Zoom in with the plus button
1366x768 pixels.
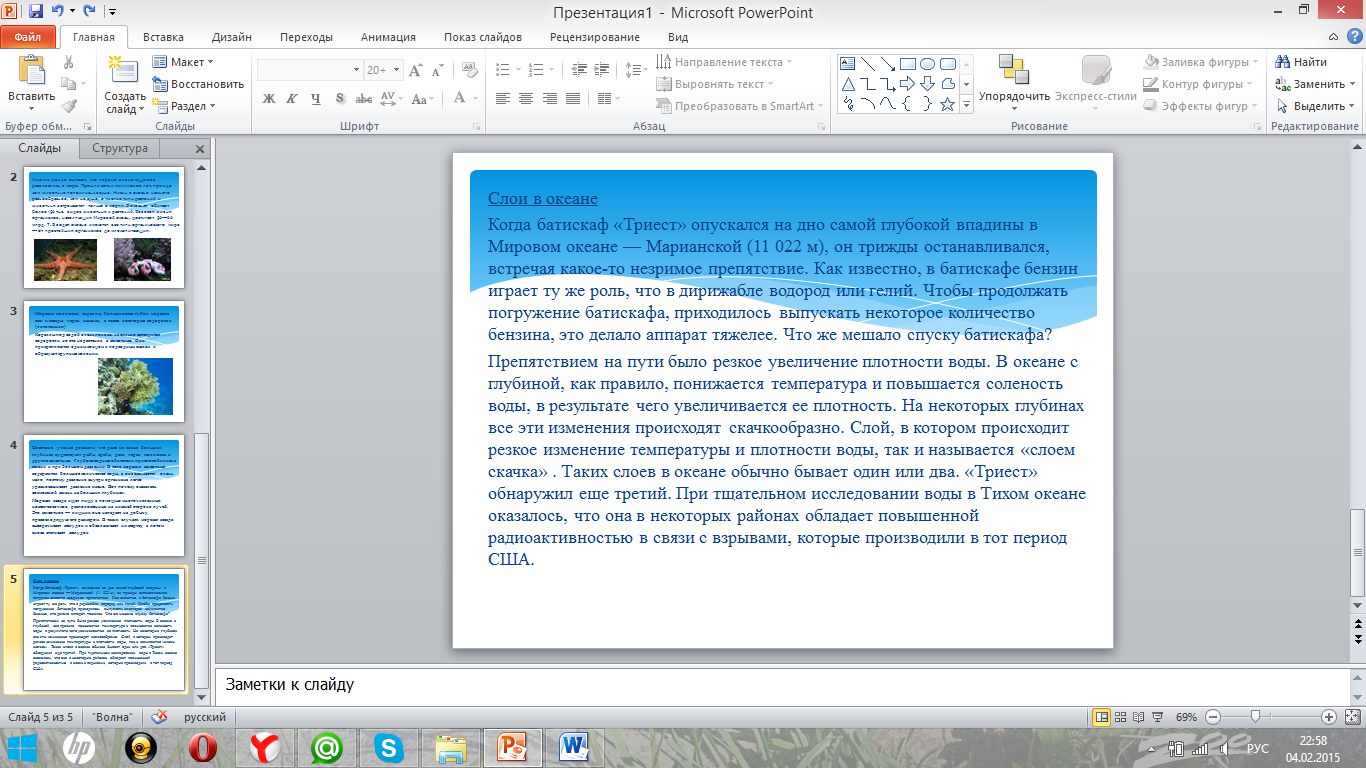1329,717
